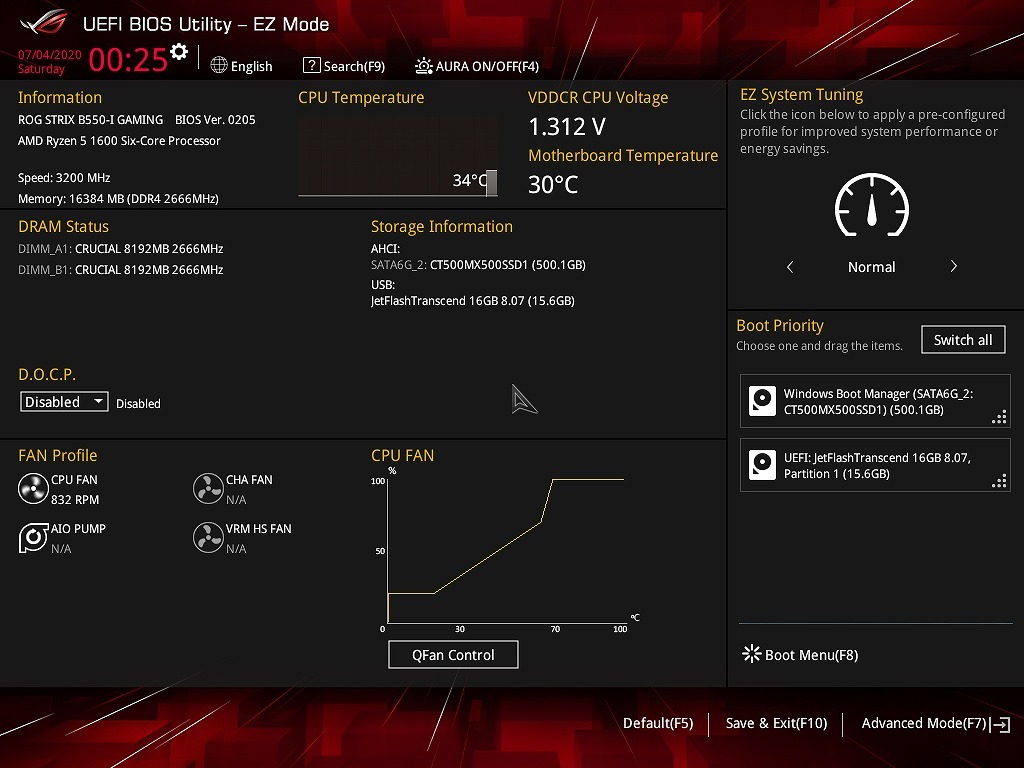Click the EZ System Tuning gauge icon
1024x768 pixels.
coord(872,204)
